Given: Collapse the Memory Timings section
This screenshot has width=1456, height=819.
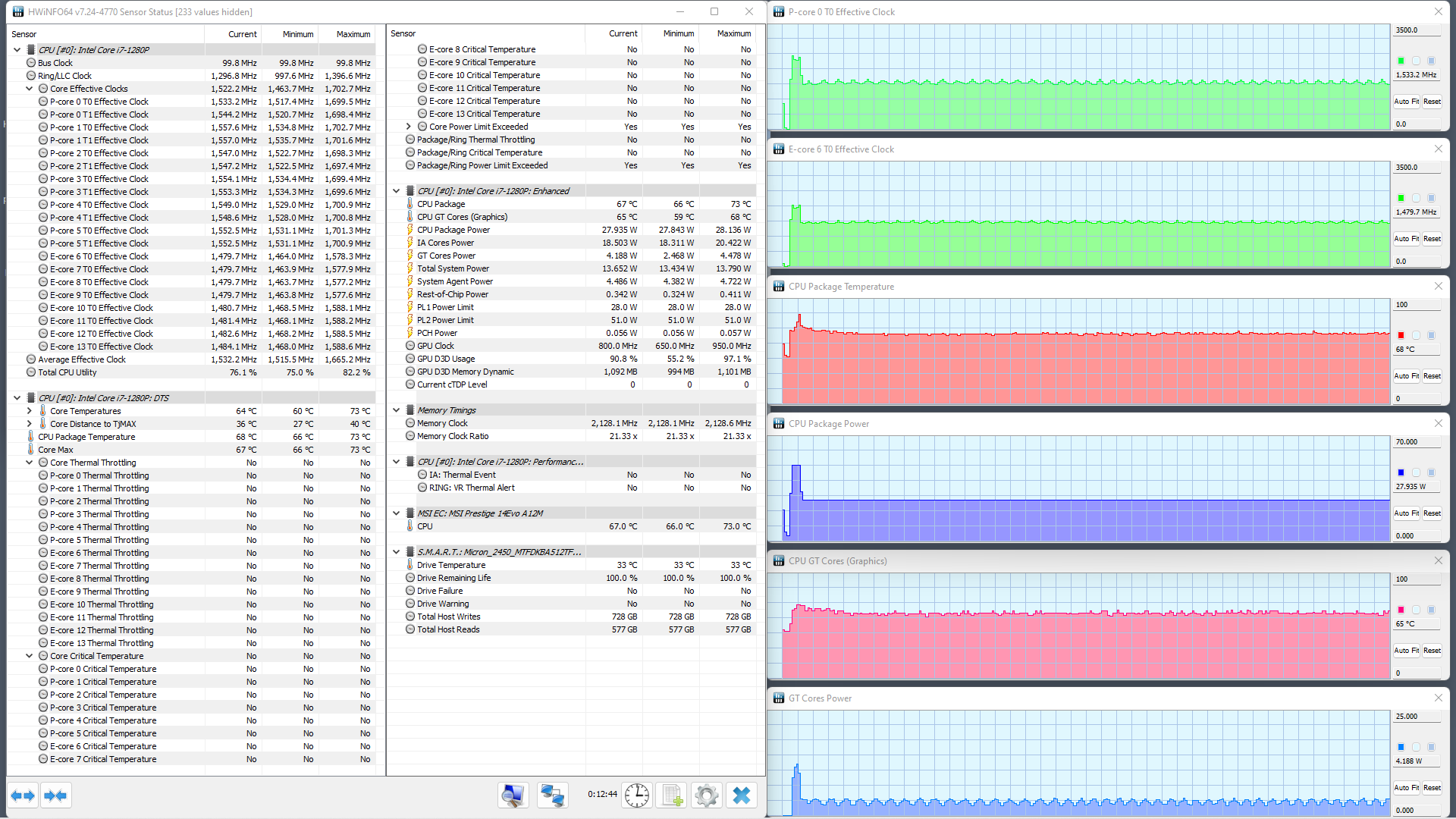Looking at the screenshot, I should pos(397,410).
